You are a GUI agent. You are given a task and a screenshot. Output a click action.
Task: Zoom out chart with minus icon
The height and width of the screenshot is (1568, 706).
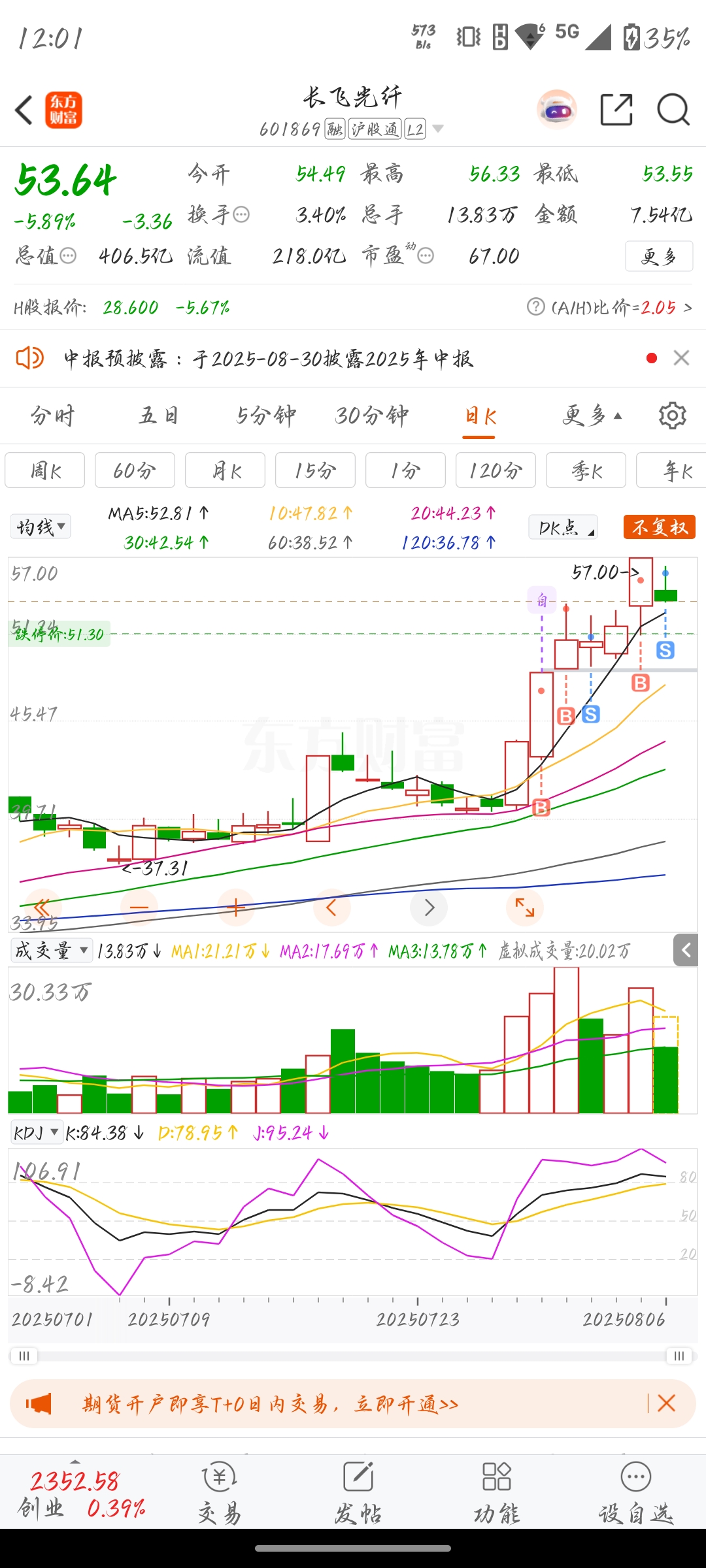coord(139,907)
